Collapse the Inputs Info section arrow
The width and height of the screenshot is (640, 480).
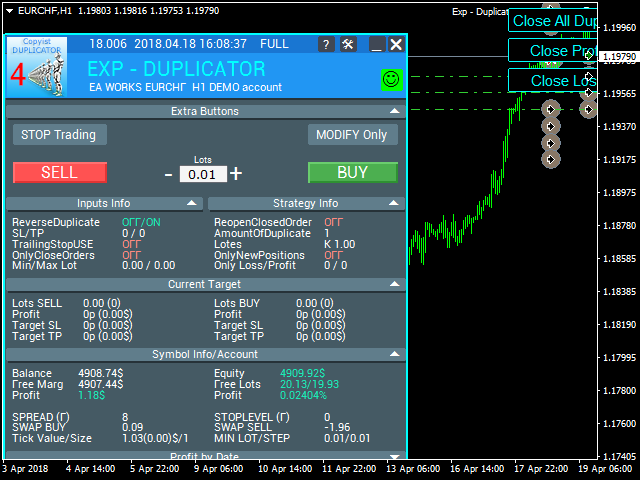point(191,203)
